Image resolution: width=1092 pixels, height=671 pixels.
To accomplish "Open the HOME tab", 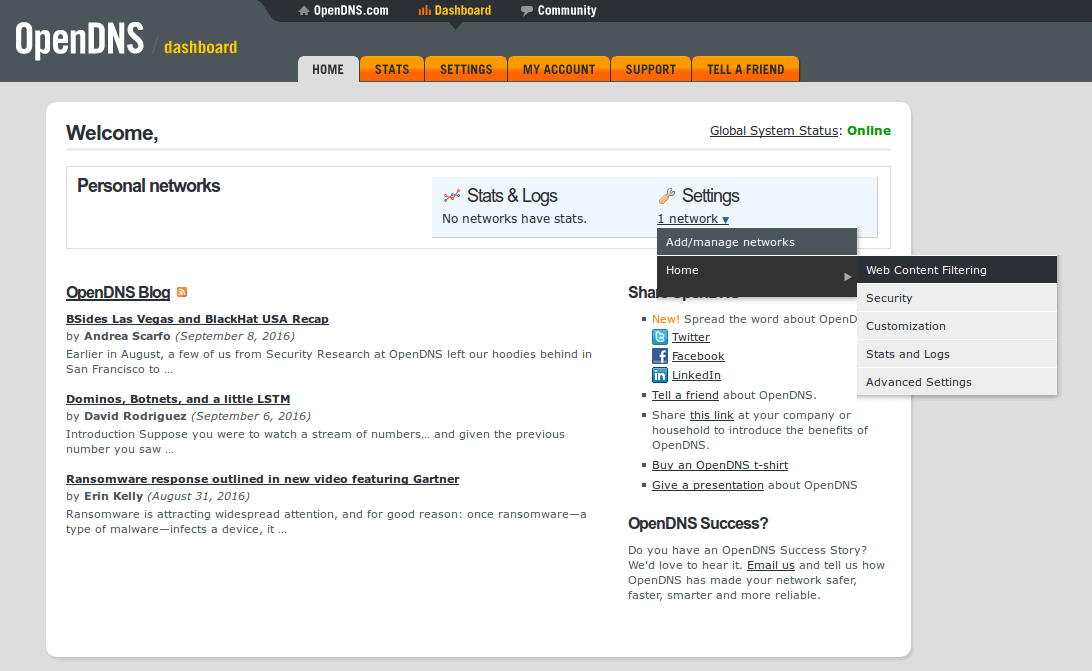I will (x=328, y=69).
